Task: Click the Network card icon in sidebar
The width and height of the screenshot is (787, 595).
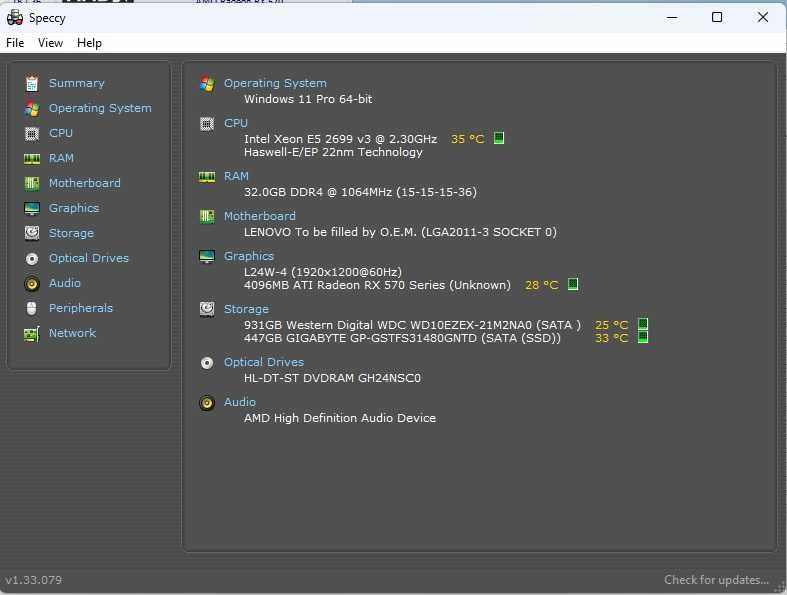Action: [32, 333]
